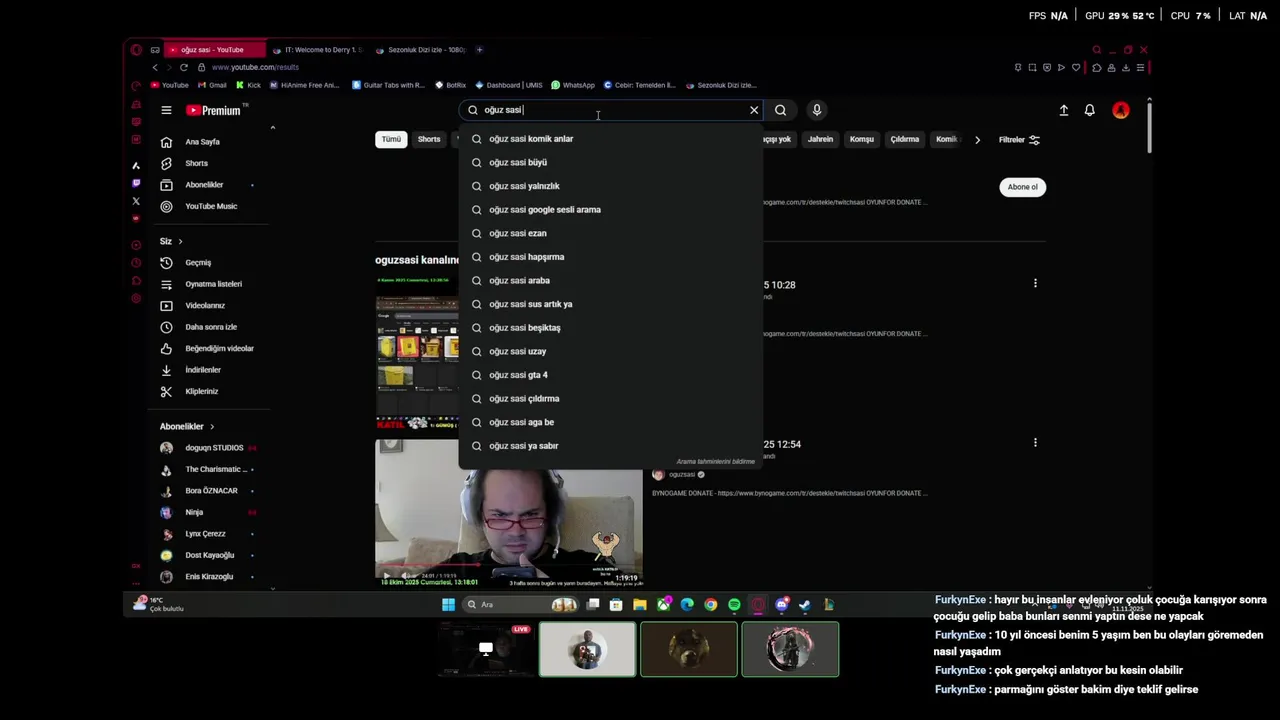Viewport: 1280px width, 720px height.
Task: Open Discord from the Windows taskbar
Action: 782,604
